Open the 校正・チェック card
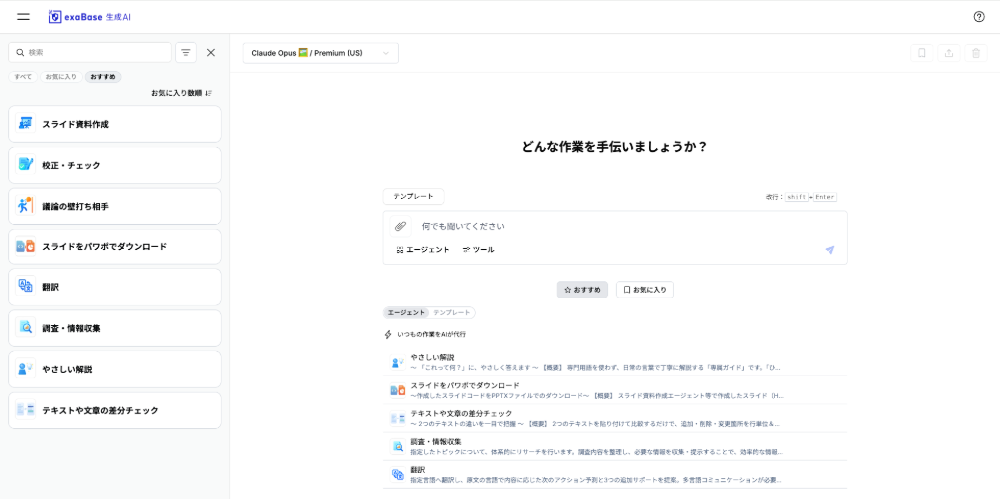This screenshot has width=1000, height=499. click(x=115, y=165)
